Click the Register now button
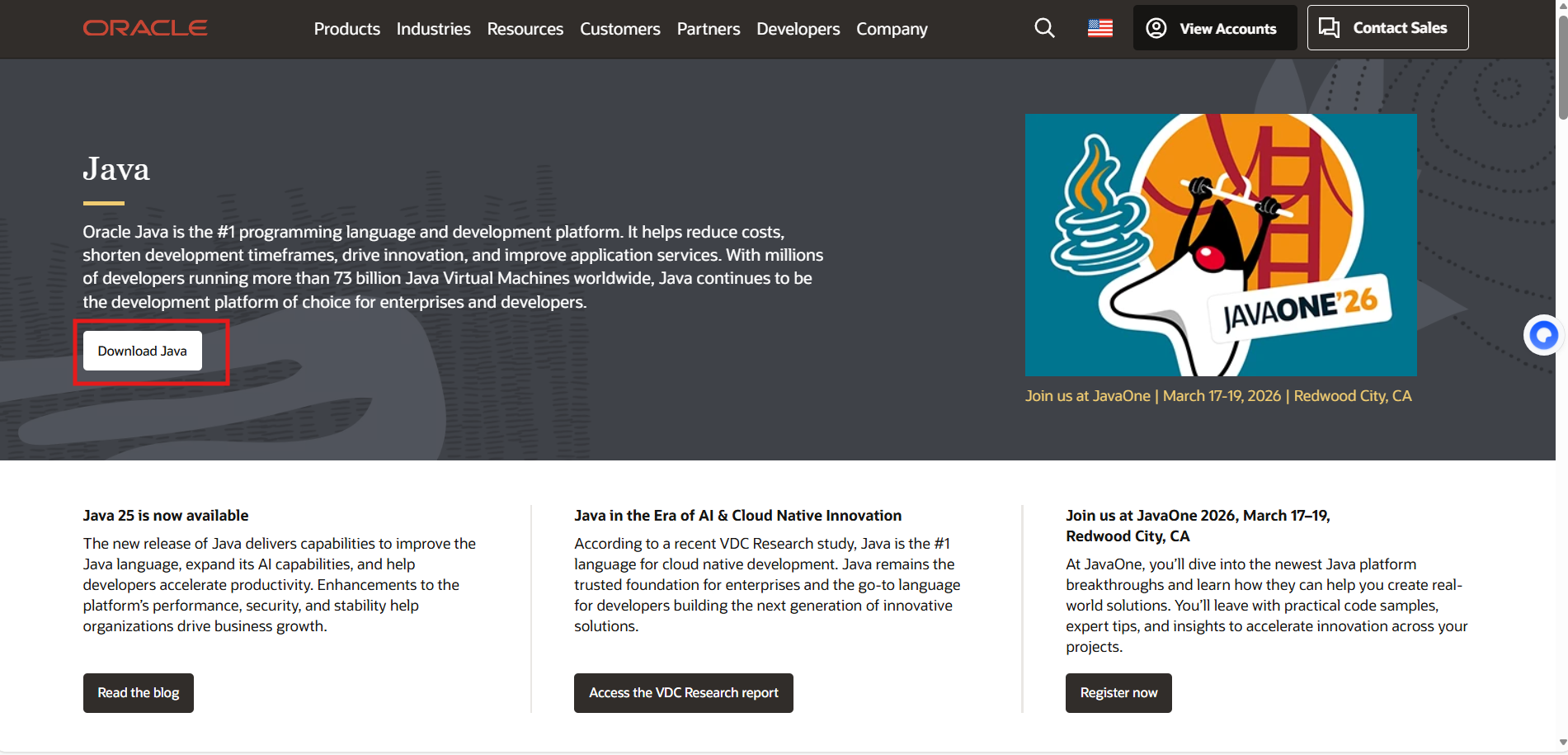 1118,693
